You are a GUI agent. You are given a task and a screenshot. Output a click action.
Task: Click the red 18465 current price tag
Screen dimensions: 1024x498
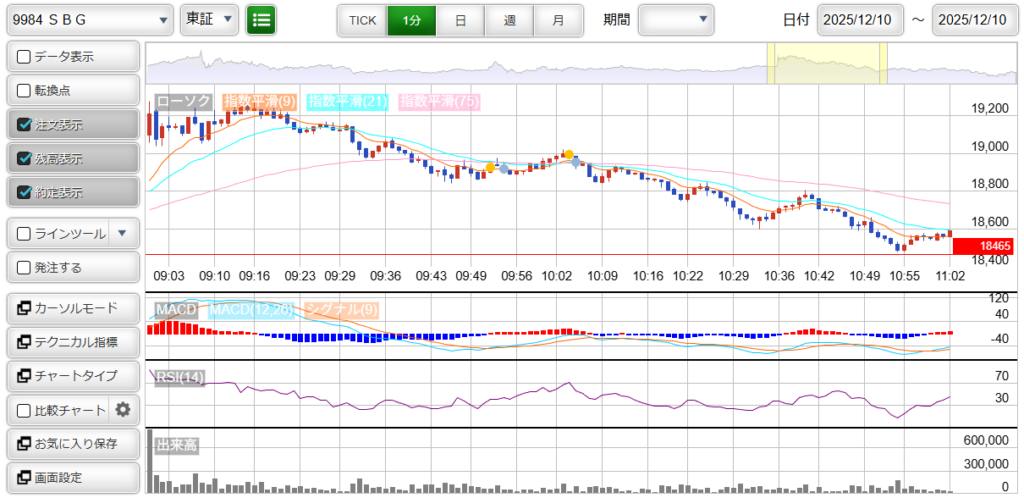(984, 245)
